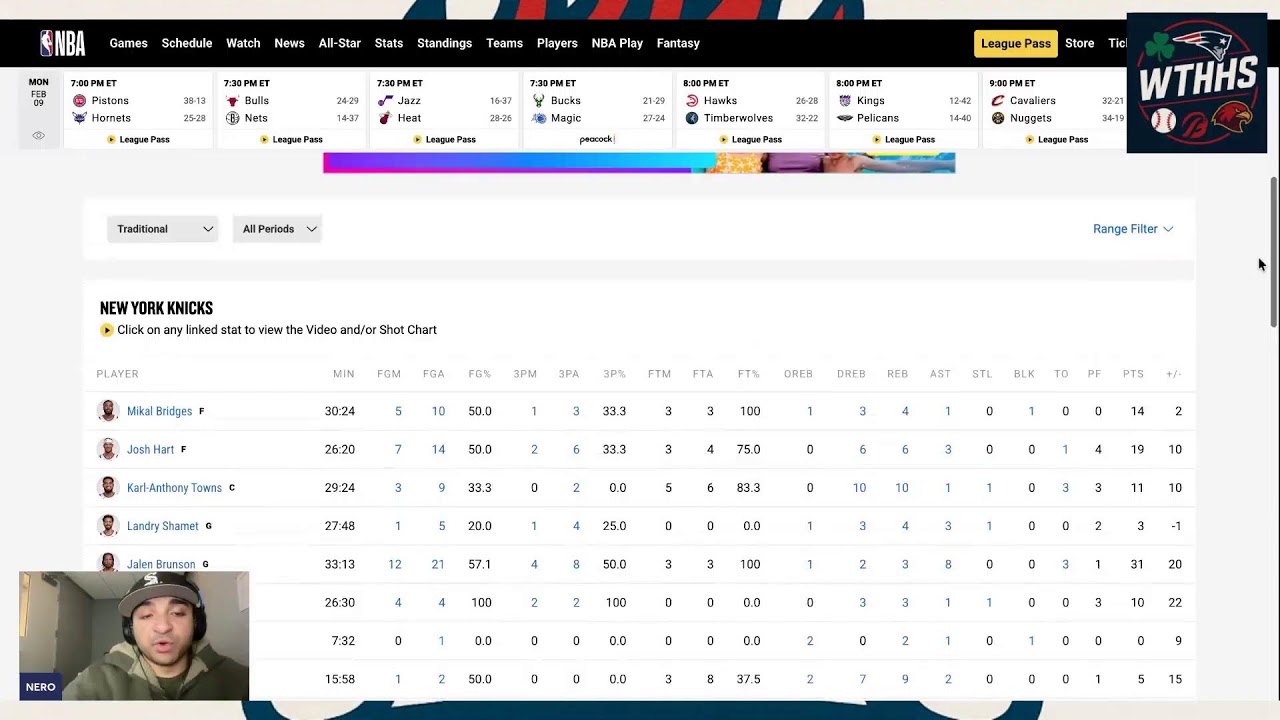Open Karl-Anthony Towns player link

tap(174, 488)
